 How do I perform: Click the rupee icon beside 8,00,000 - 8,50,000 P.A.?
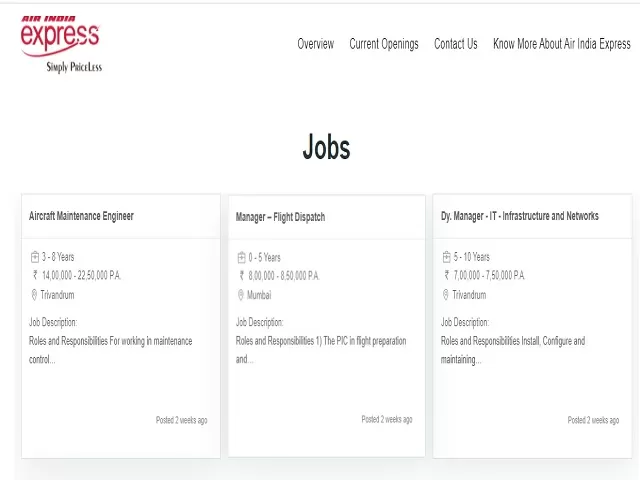pos(242,276)
